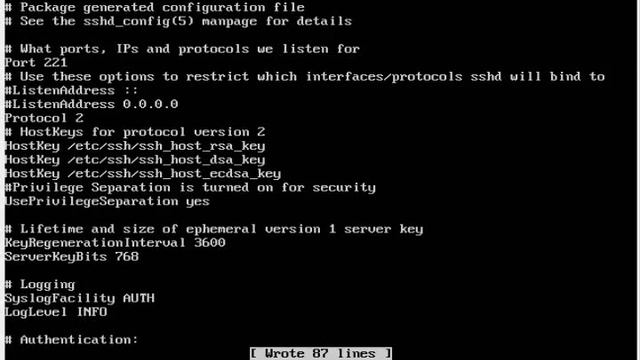Click the Port 221 line
This screenshot has height=360, width=640.
(x=36, y=62)
